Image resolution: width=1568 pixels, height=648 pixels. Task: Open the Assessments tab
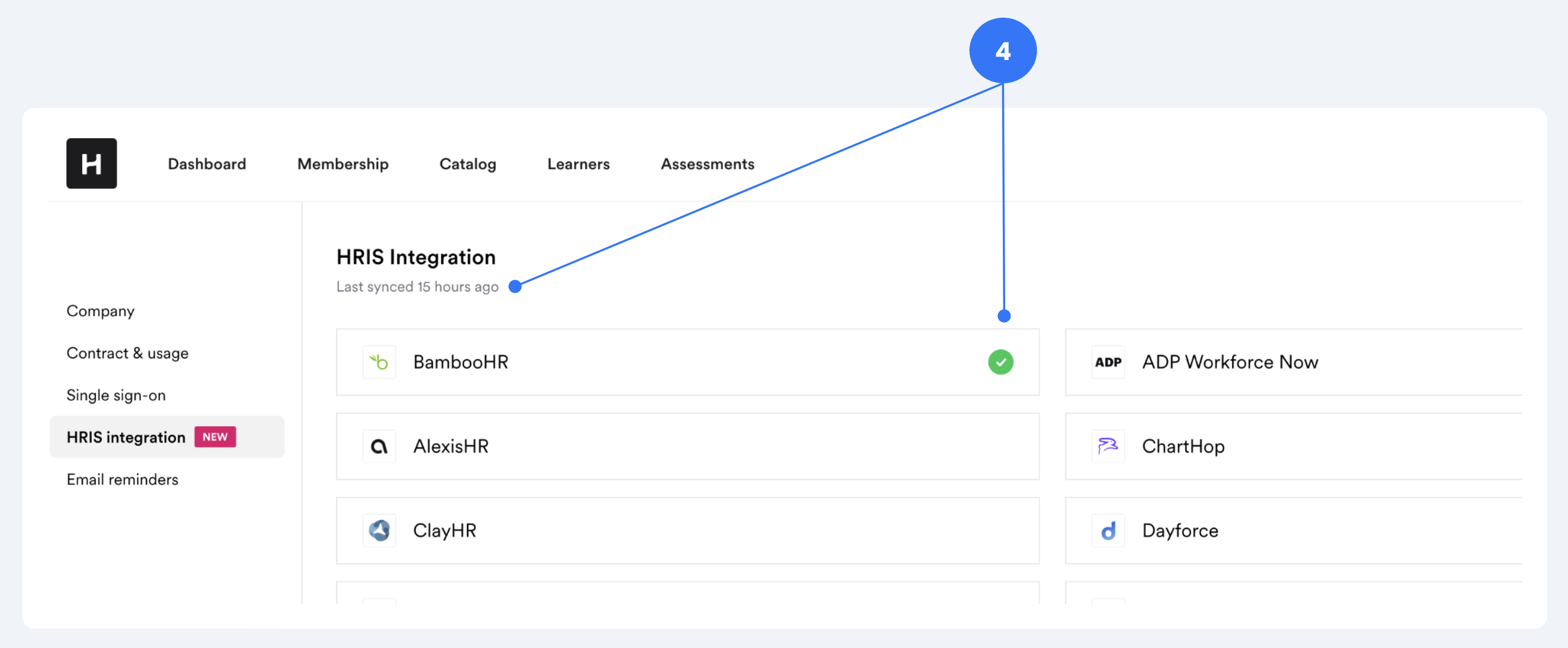pyautogui.click(x=708, y=163)
